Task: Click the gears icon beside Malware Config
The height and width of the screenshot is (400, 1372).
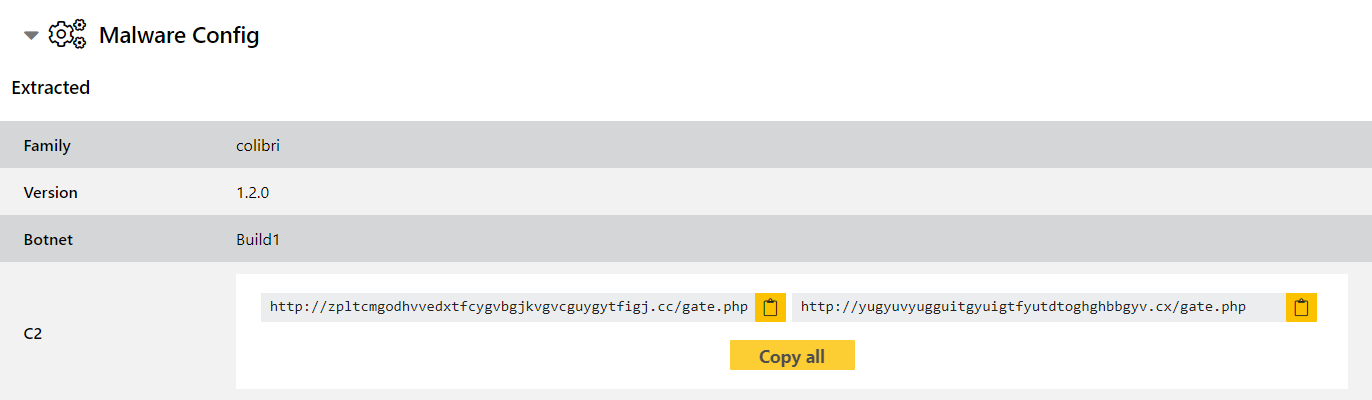Action: click(x=67, y=35)
